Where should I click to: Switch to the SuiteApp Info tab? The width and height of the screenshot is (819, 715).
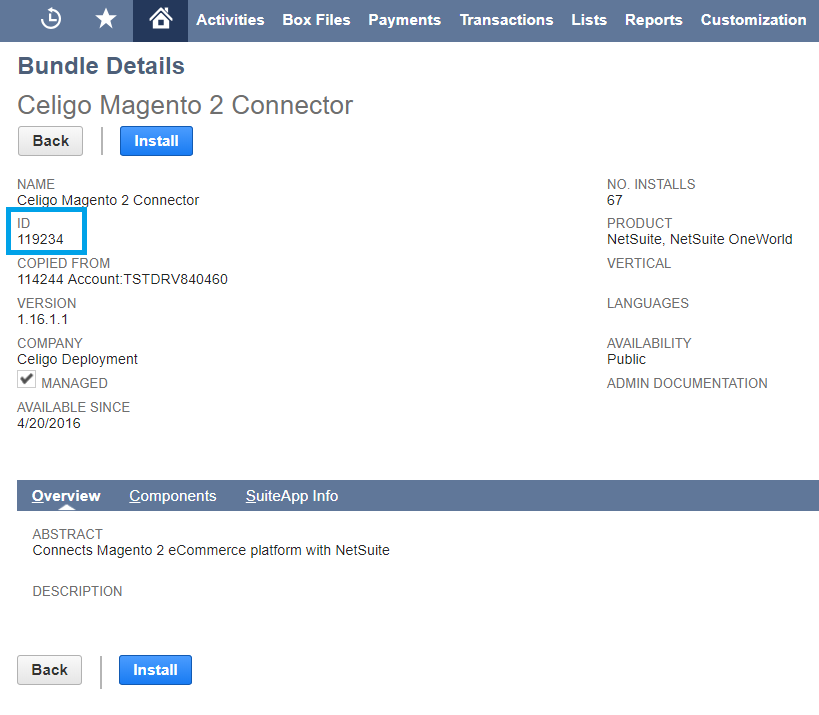tap(292, 496)
